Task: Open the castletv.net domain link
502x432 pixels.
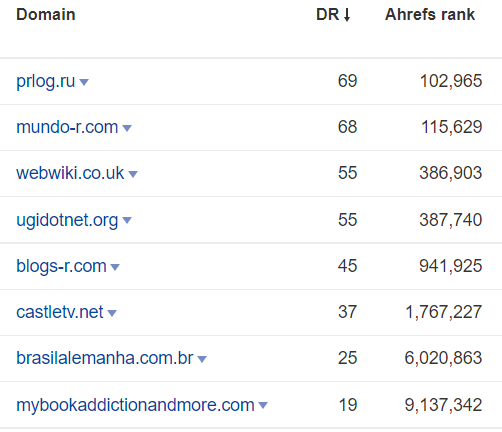Action: 60,312
